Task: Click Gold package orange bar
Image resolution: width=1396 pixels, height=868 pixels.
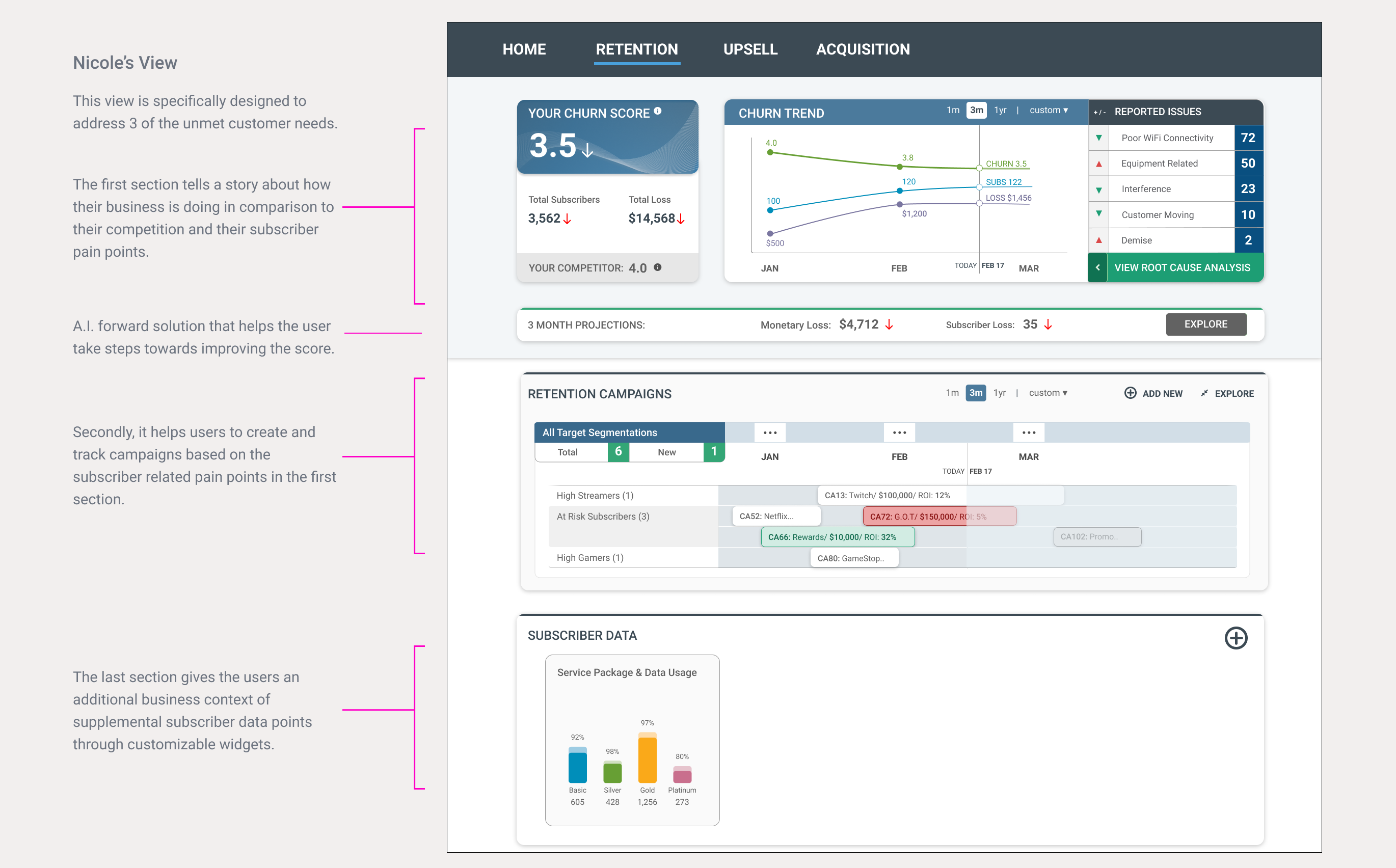Action: [647, 757]
